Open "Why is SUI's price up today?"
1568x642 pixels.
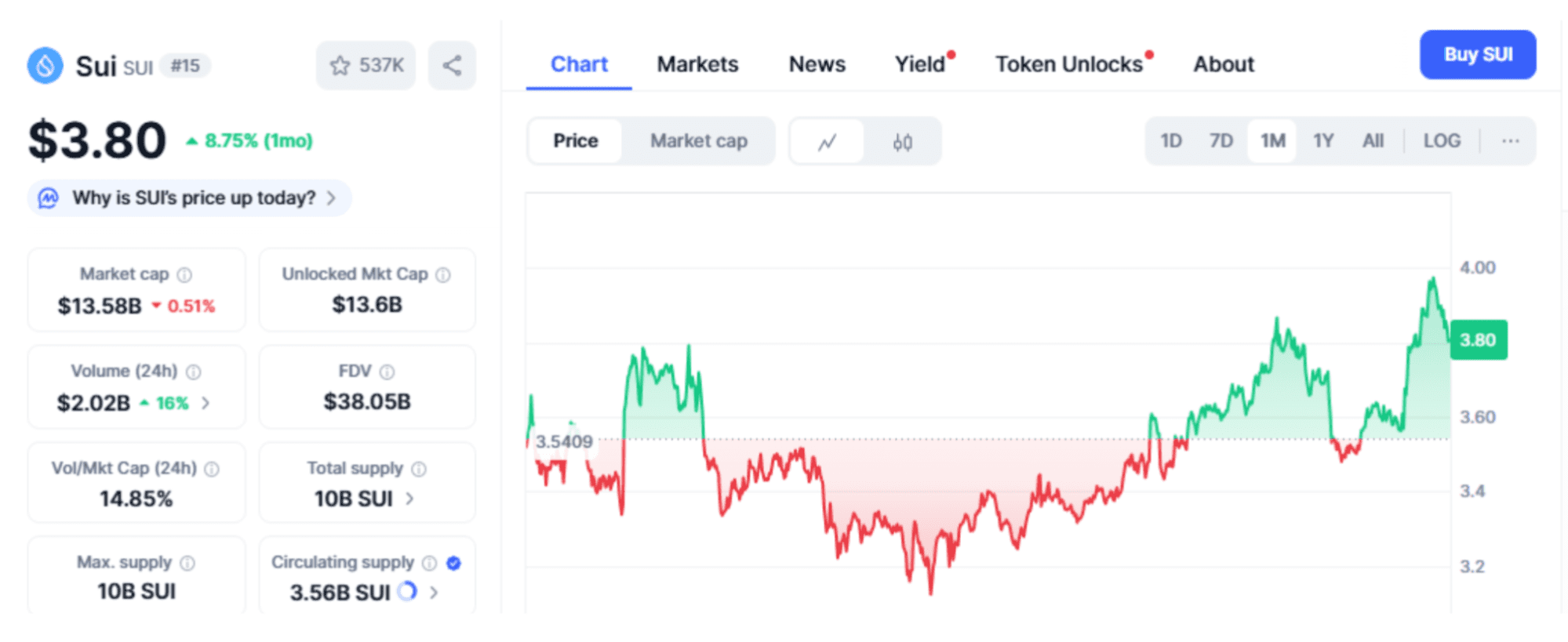pyautogui.click(x=194, y=198)
